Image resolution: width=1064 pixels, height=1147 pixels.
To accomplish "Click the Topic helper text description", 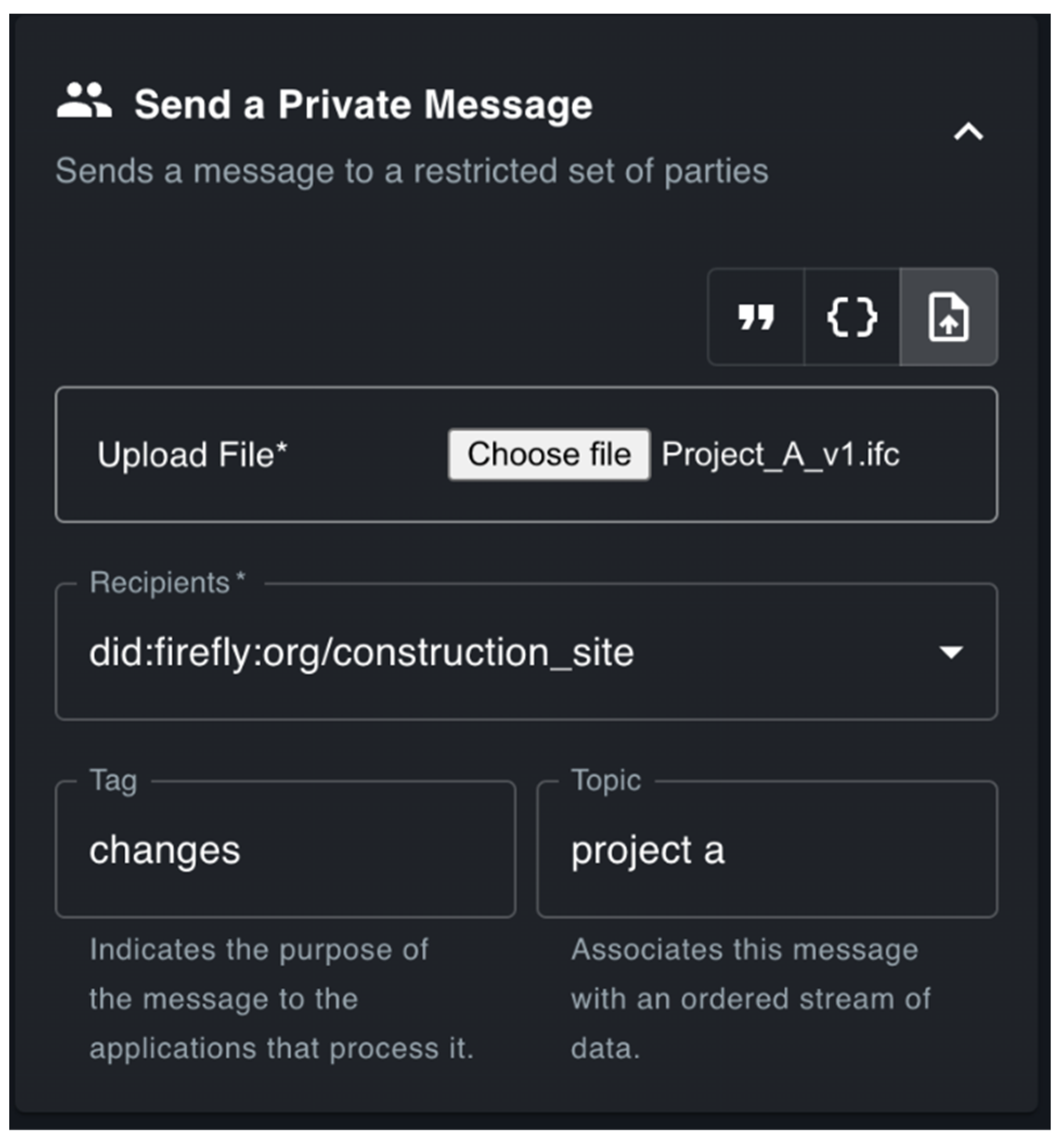I will pyautogui.click(x=750, y=999).
